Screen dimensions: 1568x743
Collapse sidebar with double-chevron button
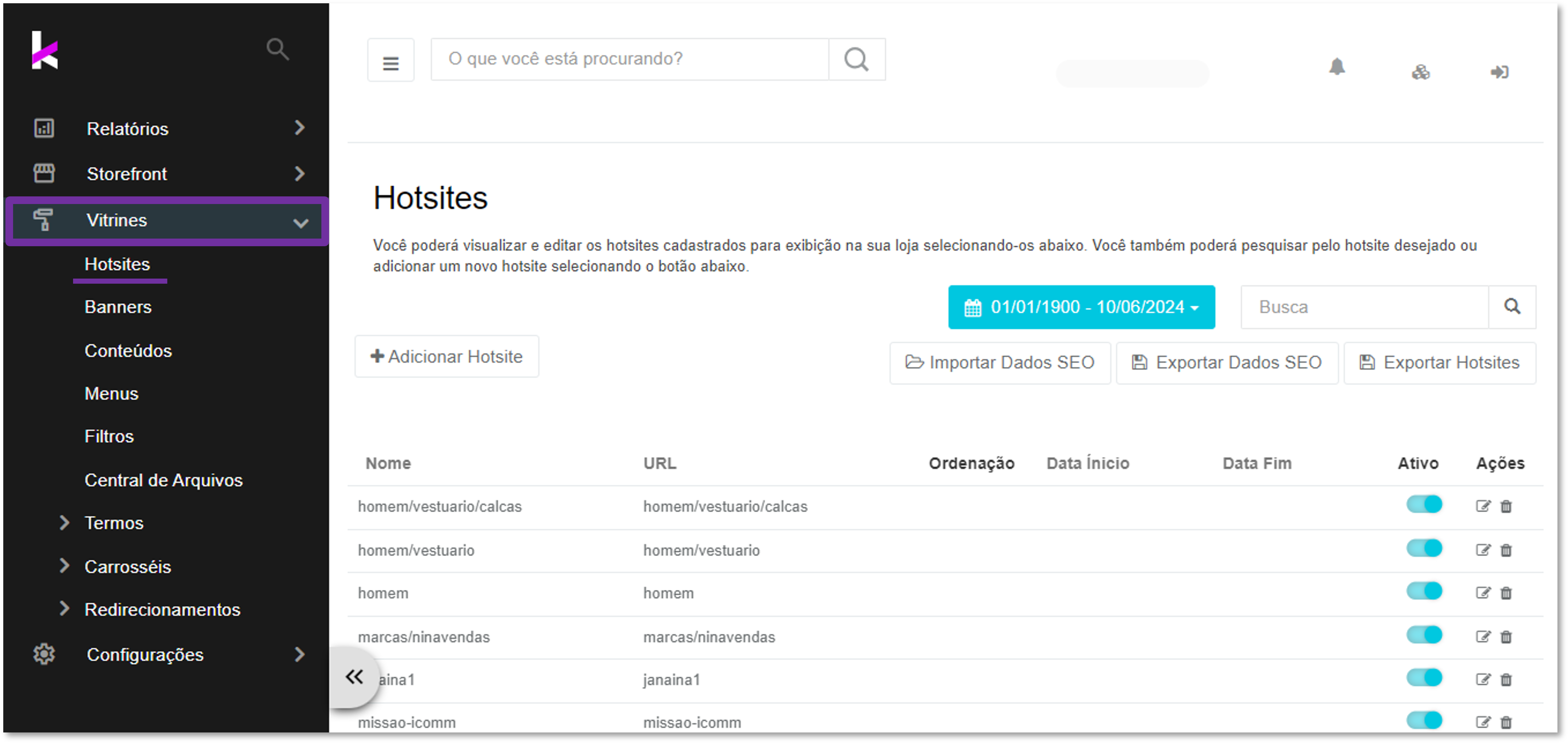pos(355,676)
